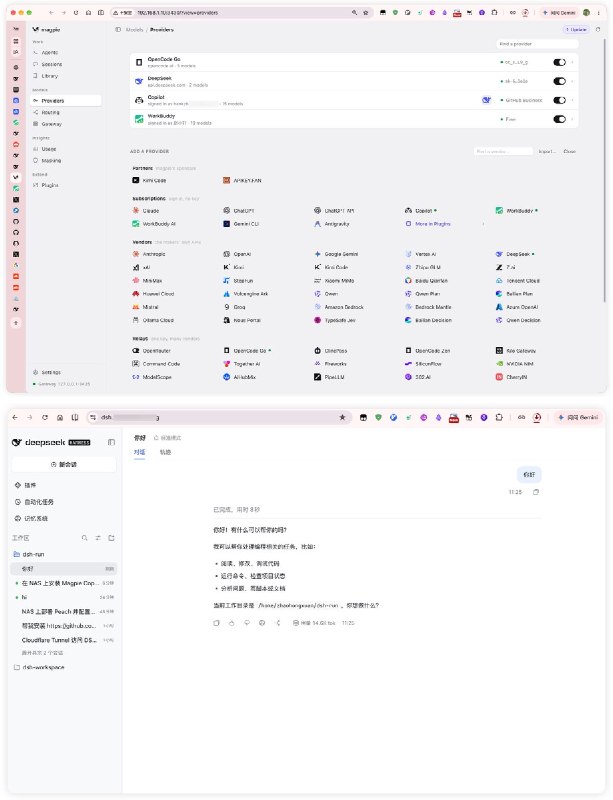Viewport: 613px width, 800px height.
Task: Open Sessions in magpie sidebar
Action: pos(51,64)
